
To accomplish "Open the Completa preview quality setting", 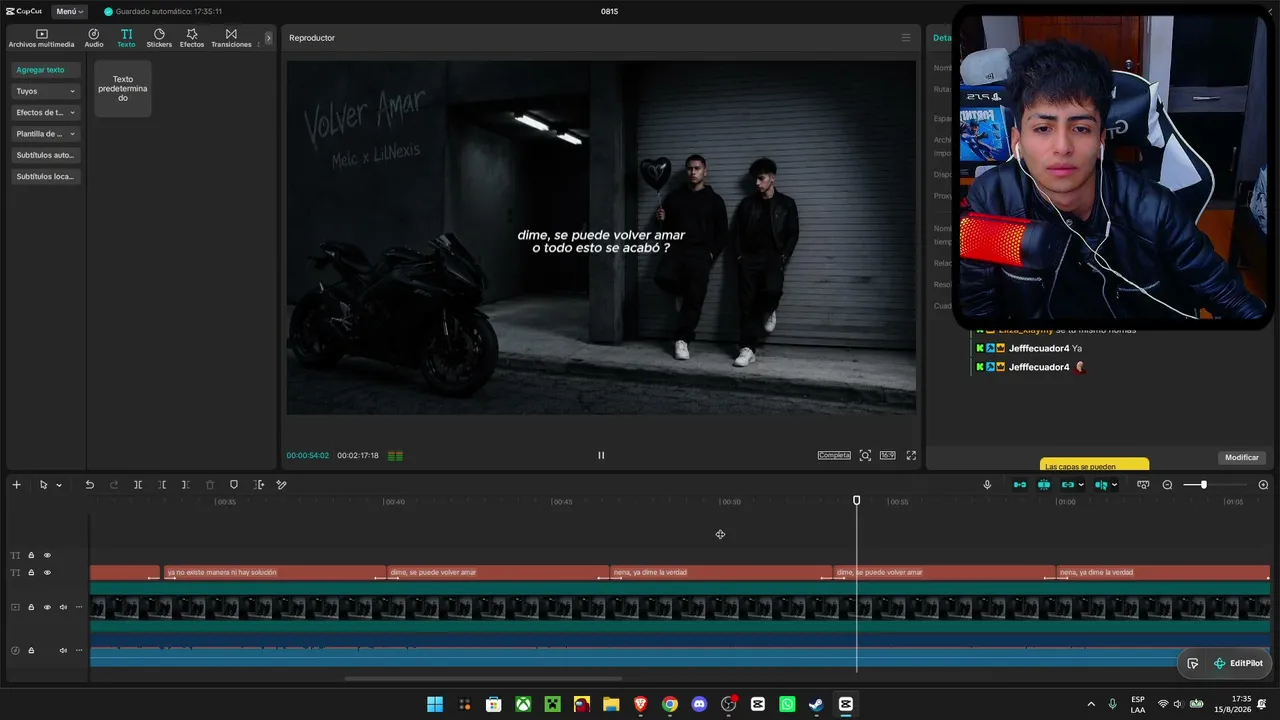I will pyautogui.click(x=834, y=455).
